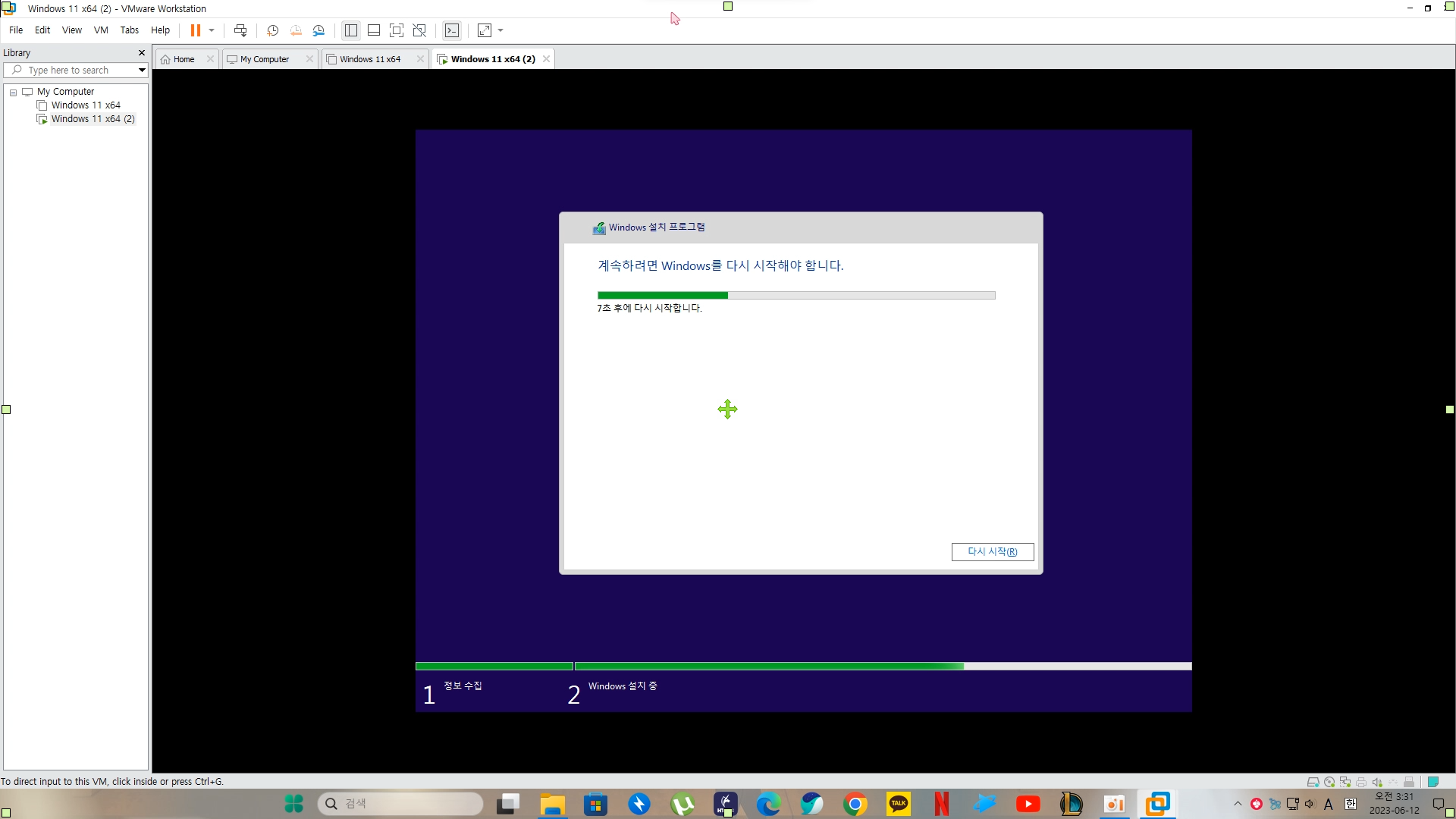The width and height of the screenshot is (1456, 819).
Task: Open Task View from the taskbar
Action: tap(509, 804)
